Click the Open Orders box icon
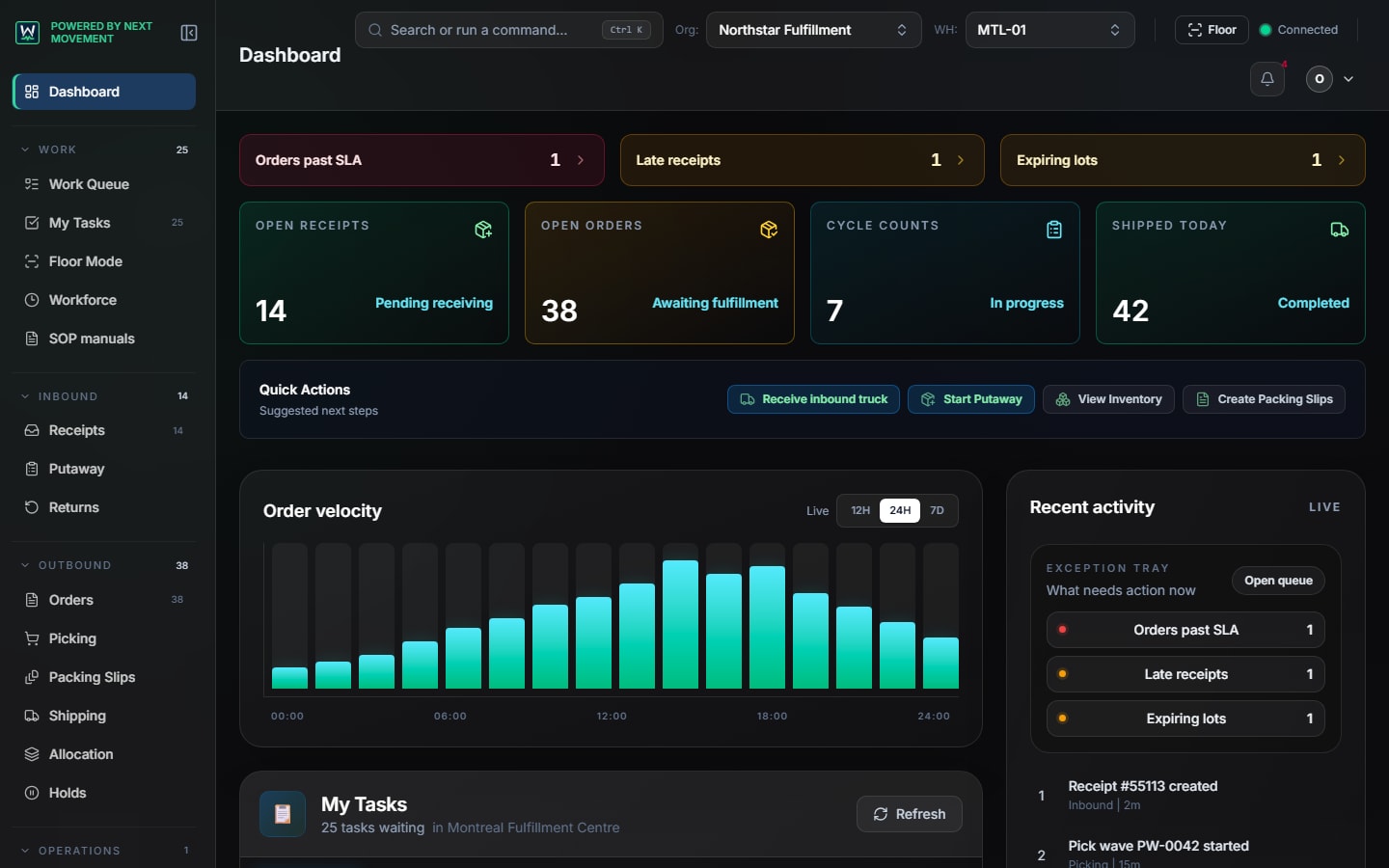This screenshot has height=868, width=1389. (769, 230)
